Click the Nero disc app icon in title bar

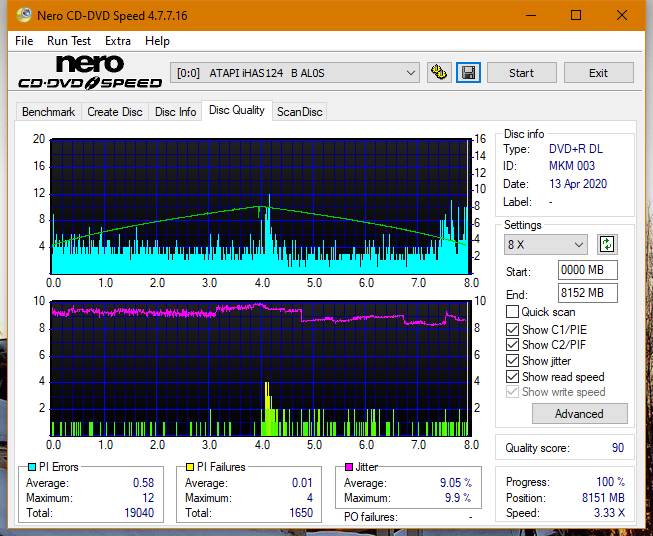[24, 15]
